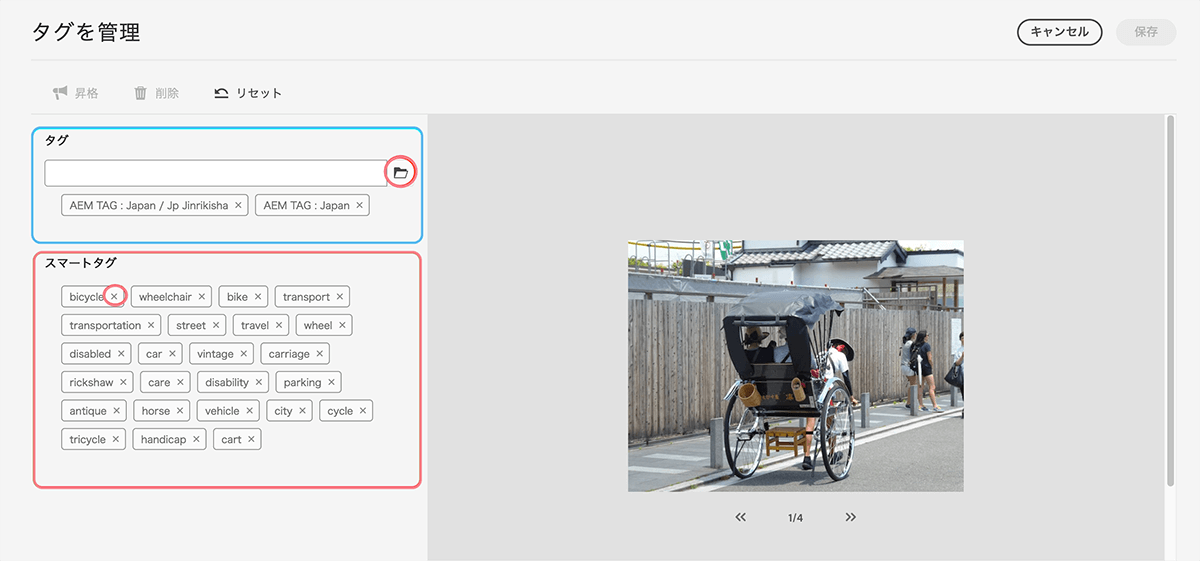This screenshot has width=1200, height=561.
Task: Click the 削除 delete toolbar item
Action: [x=157, y=93]
